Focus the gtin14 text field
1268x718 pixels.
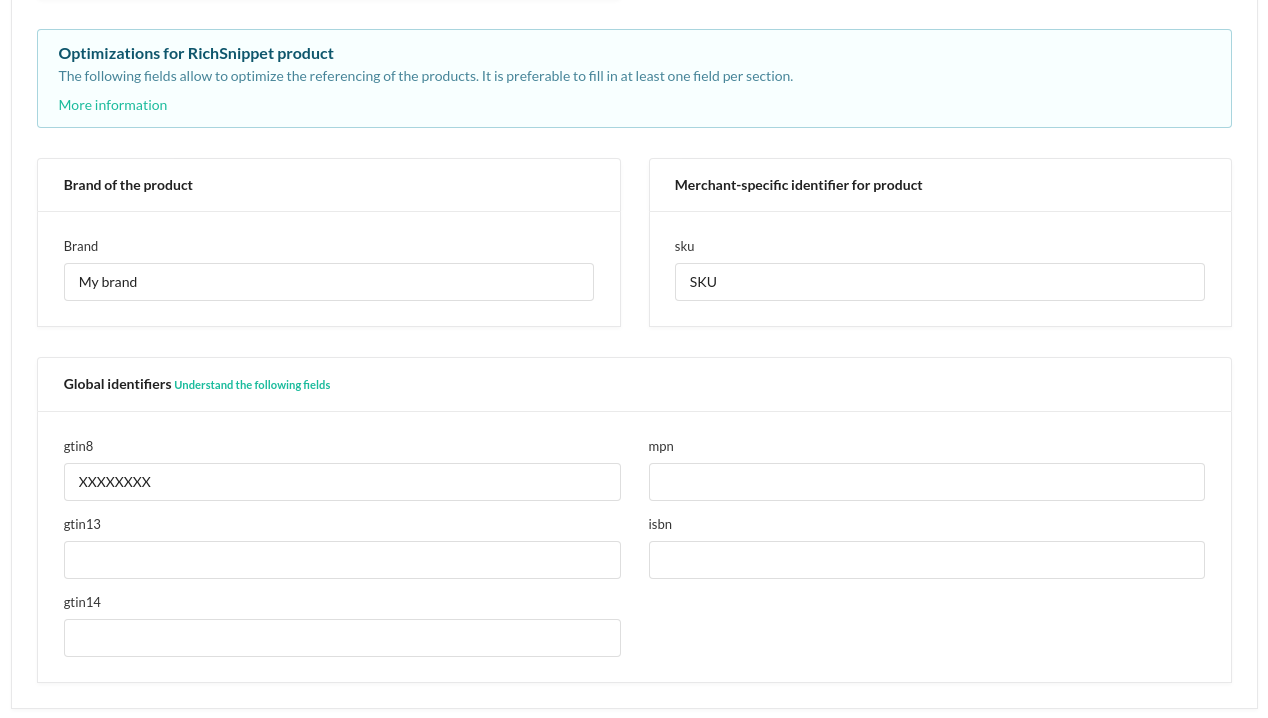(341, 638)
